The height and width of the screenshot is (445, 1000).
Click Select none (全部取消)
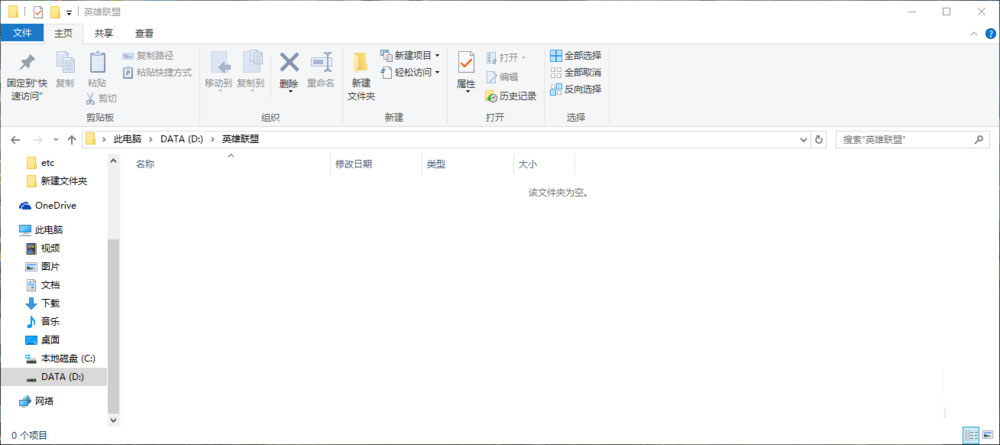click(575, 73)
